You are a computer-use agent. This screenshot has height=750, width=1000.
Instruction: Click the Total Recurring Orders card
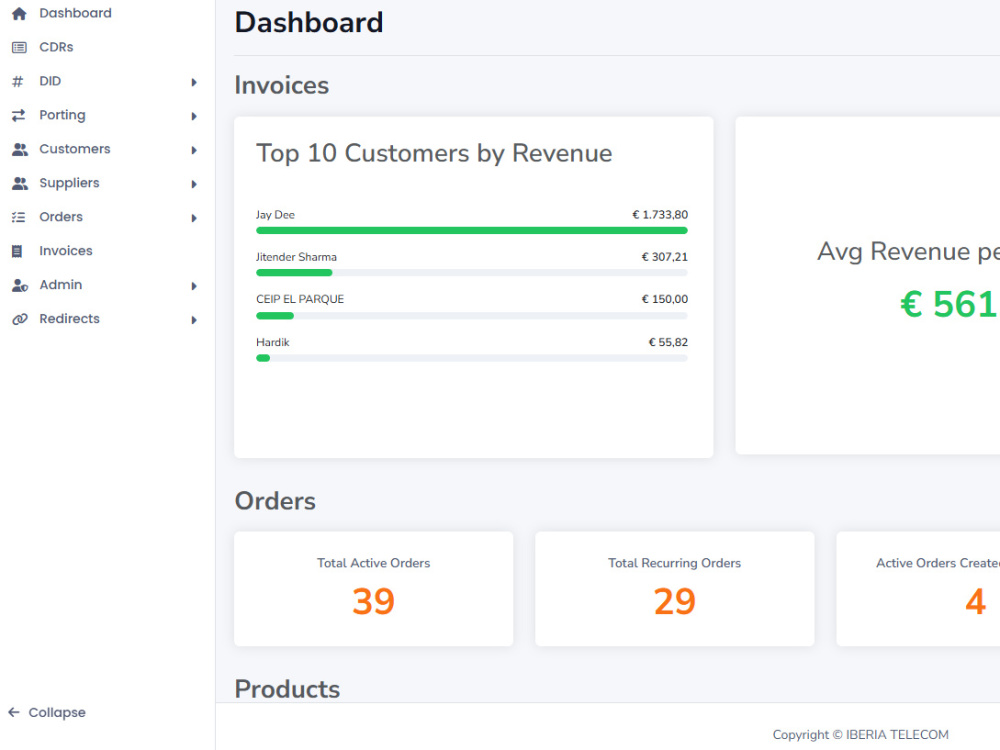[675, 589]
